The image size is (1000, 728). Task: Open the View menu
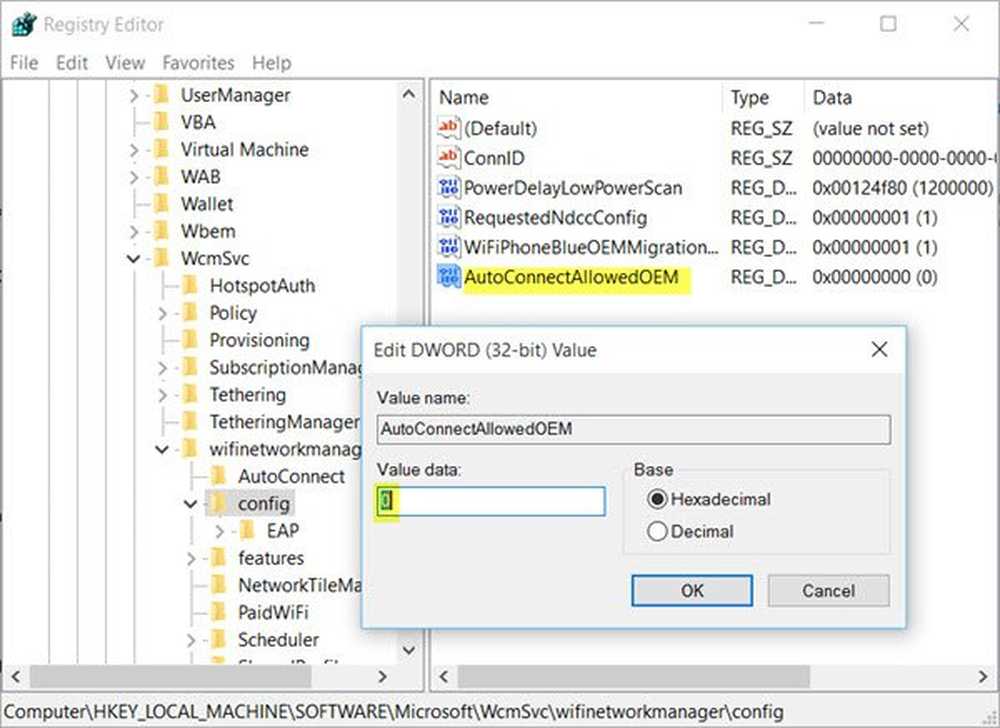(125, 62)
